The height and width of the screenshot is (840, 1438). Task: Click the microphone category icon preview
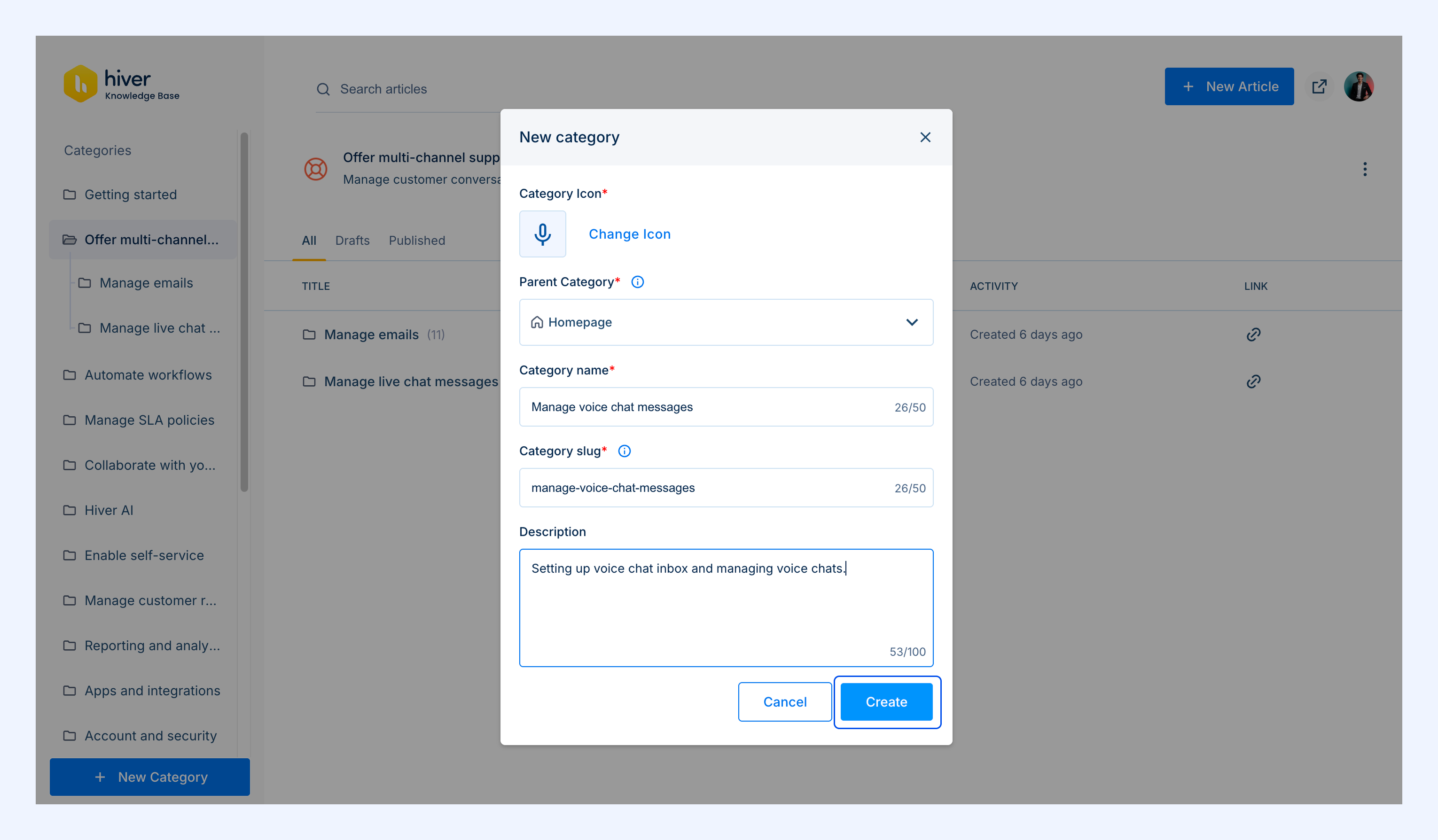click(542, 234)
